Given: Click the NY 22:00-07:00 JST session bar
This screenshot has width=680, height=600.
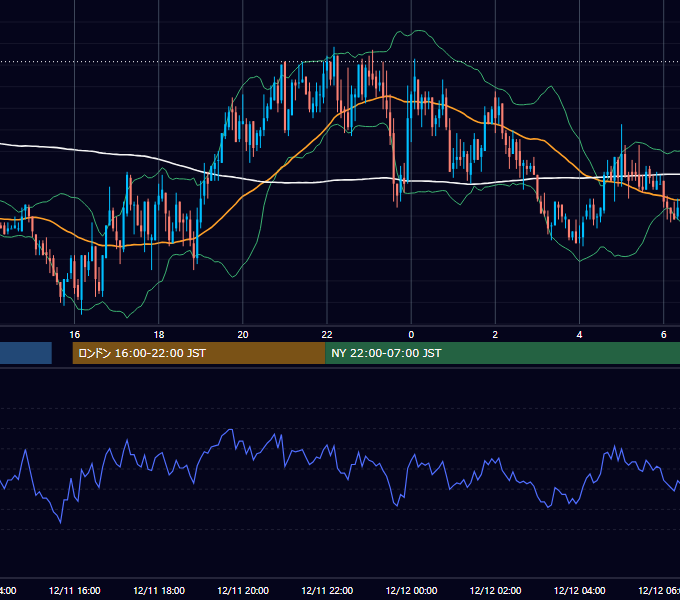Looking at the screenshot, I should (502, 353).
